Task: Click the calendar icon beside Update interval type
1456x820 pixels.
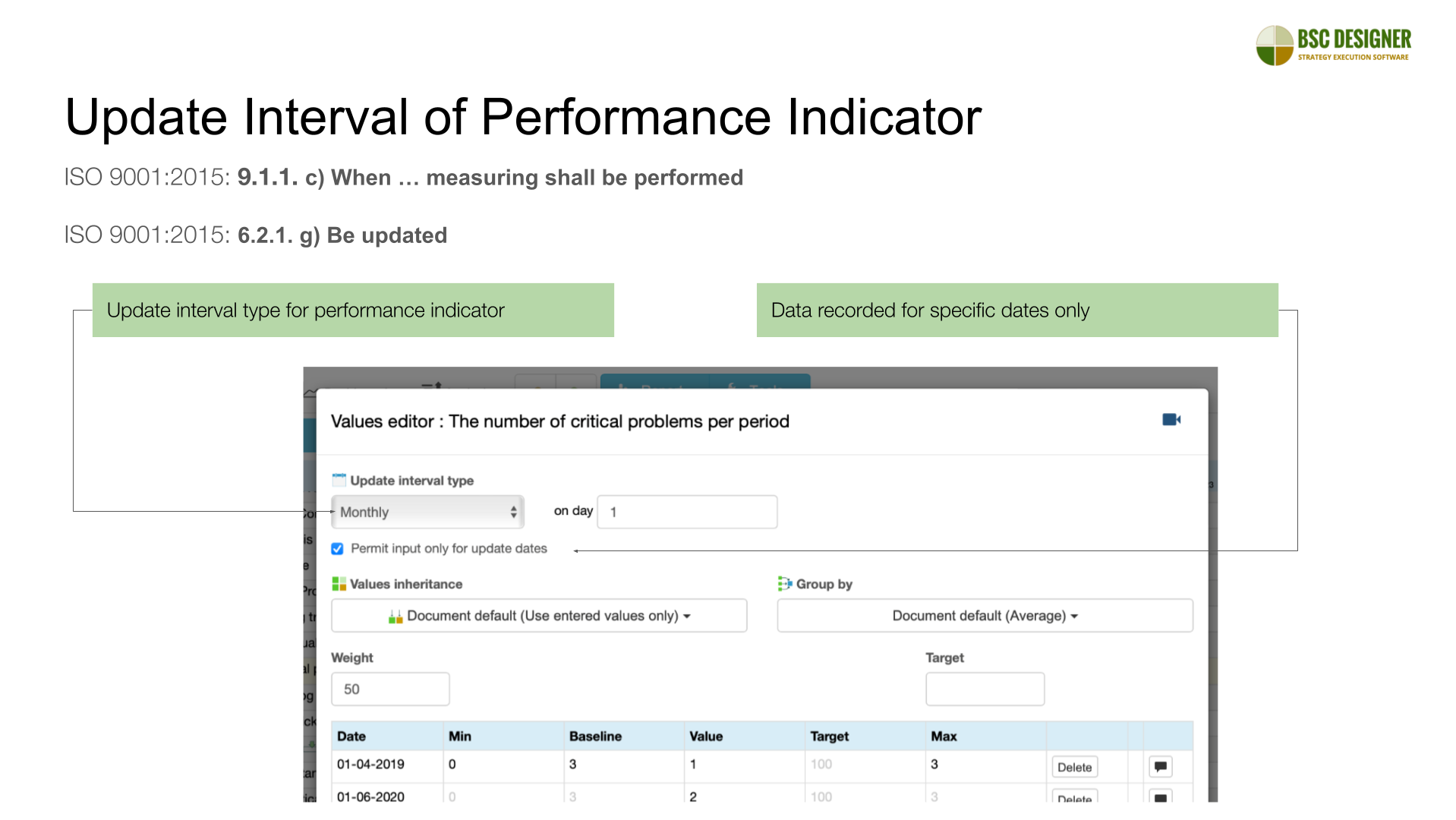Action: (339, 480)
